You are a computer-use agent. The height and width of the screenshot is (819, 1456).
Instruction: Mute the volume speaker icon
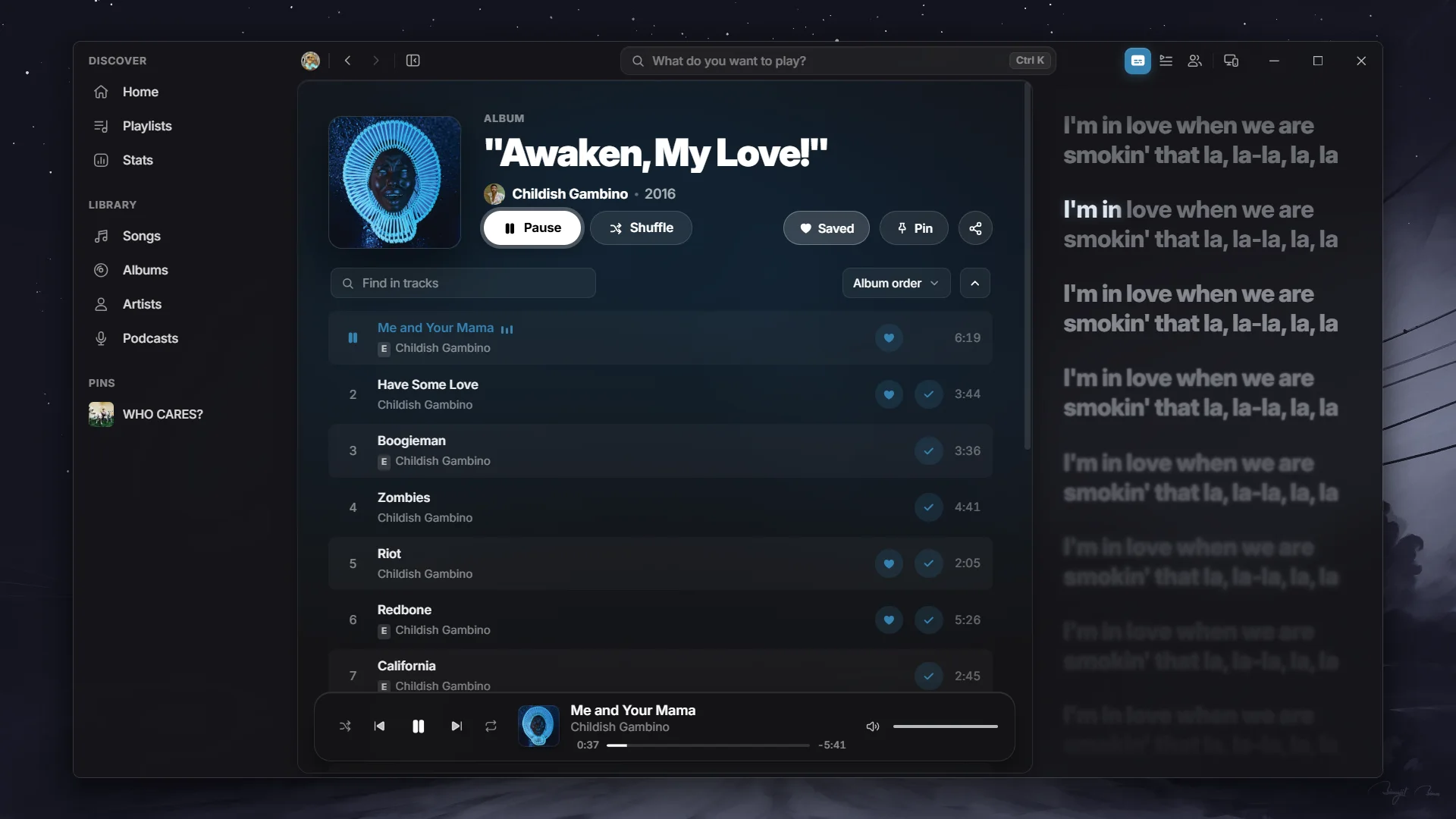point(873,726)
